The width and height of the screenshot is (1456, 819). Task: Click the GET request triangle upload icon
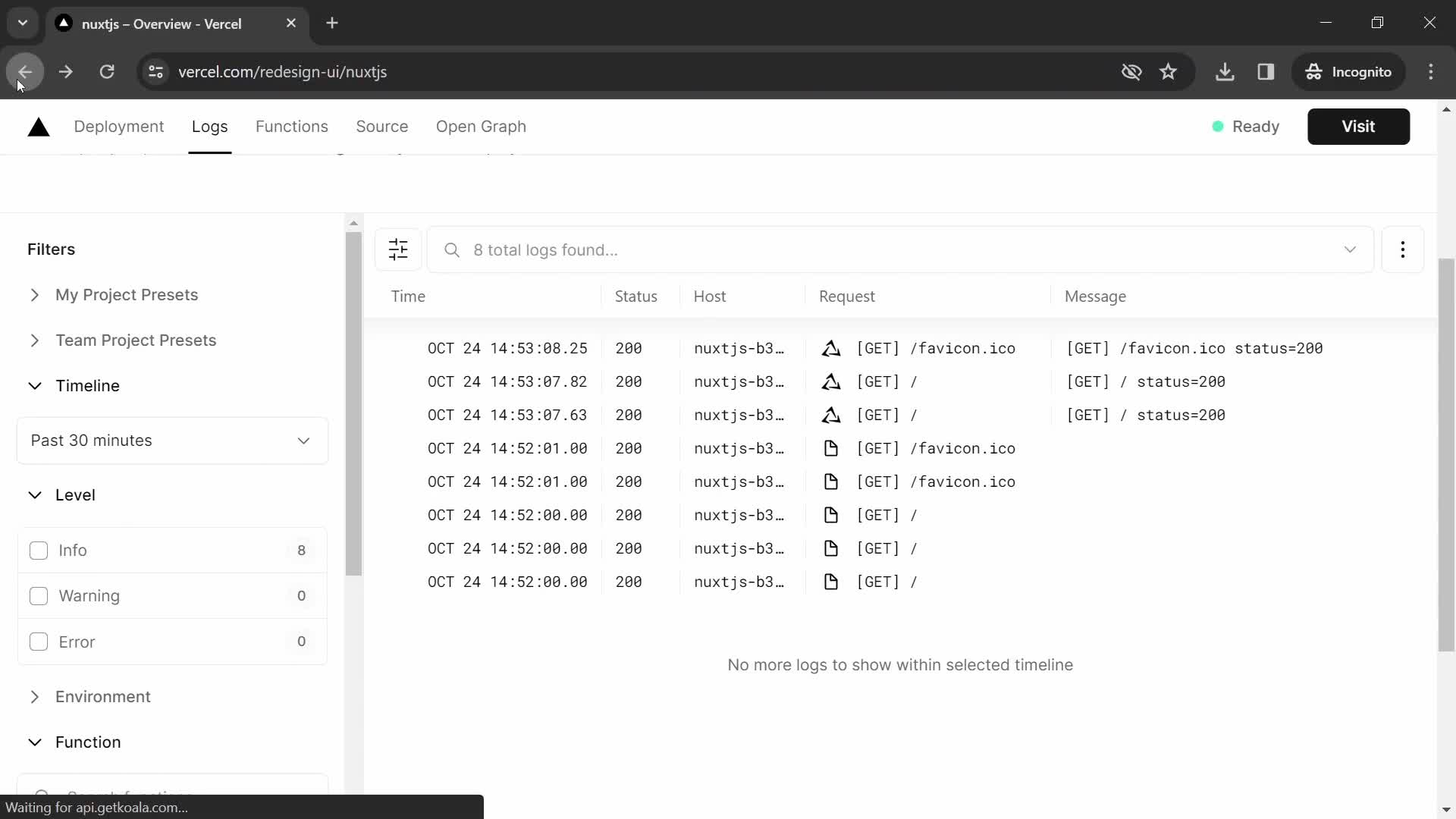pyautogui.click(x=833, y=348)
